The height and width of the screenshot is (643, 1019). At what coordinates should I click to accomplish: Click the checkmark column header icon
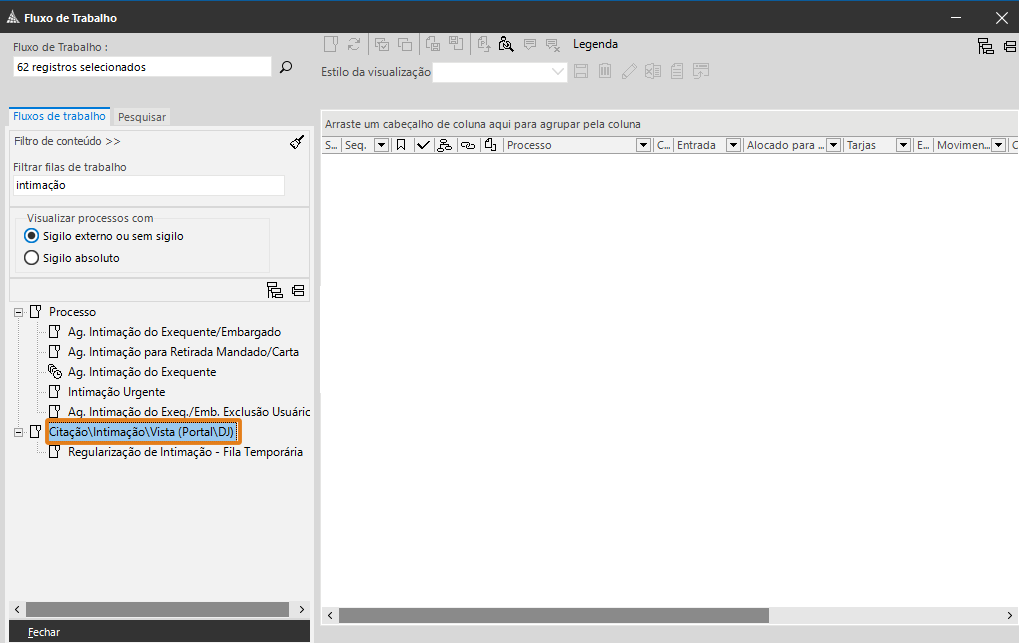423,145
